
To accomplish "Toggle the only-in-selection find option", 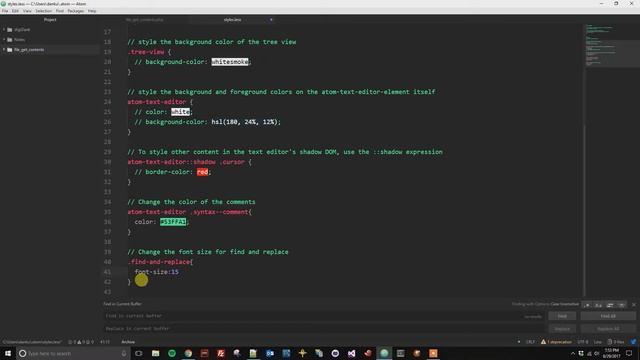I will coord(610,304).
